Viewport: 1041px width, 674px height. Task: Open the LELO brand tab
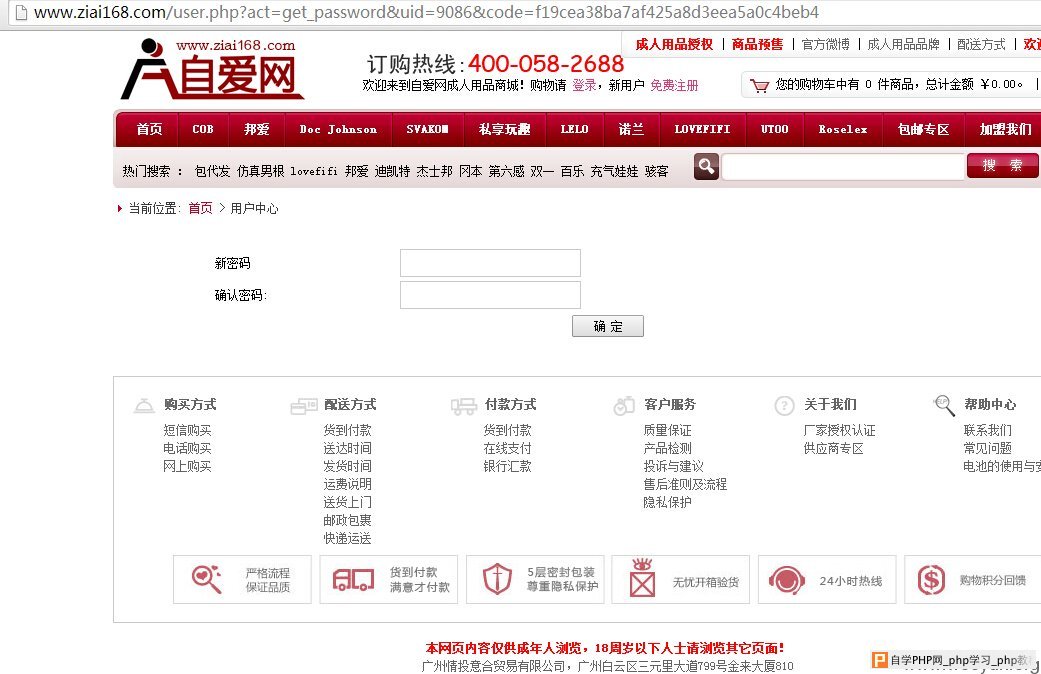pyautogui.click(x=574, y=129)
